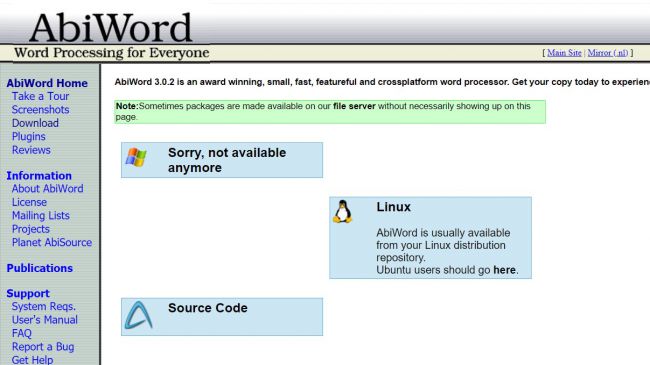Go to AbiWord Home in sidebar

(x=47, y=83)
